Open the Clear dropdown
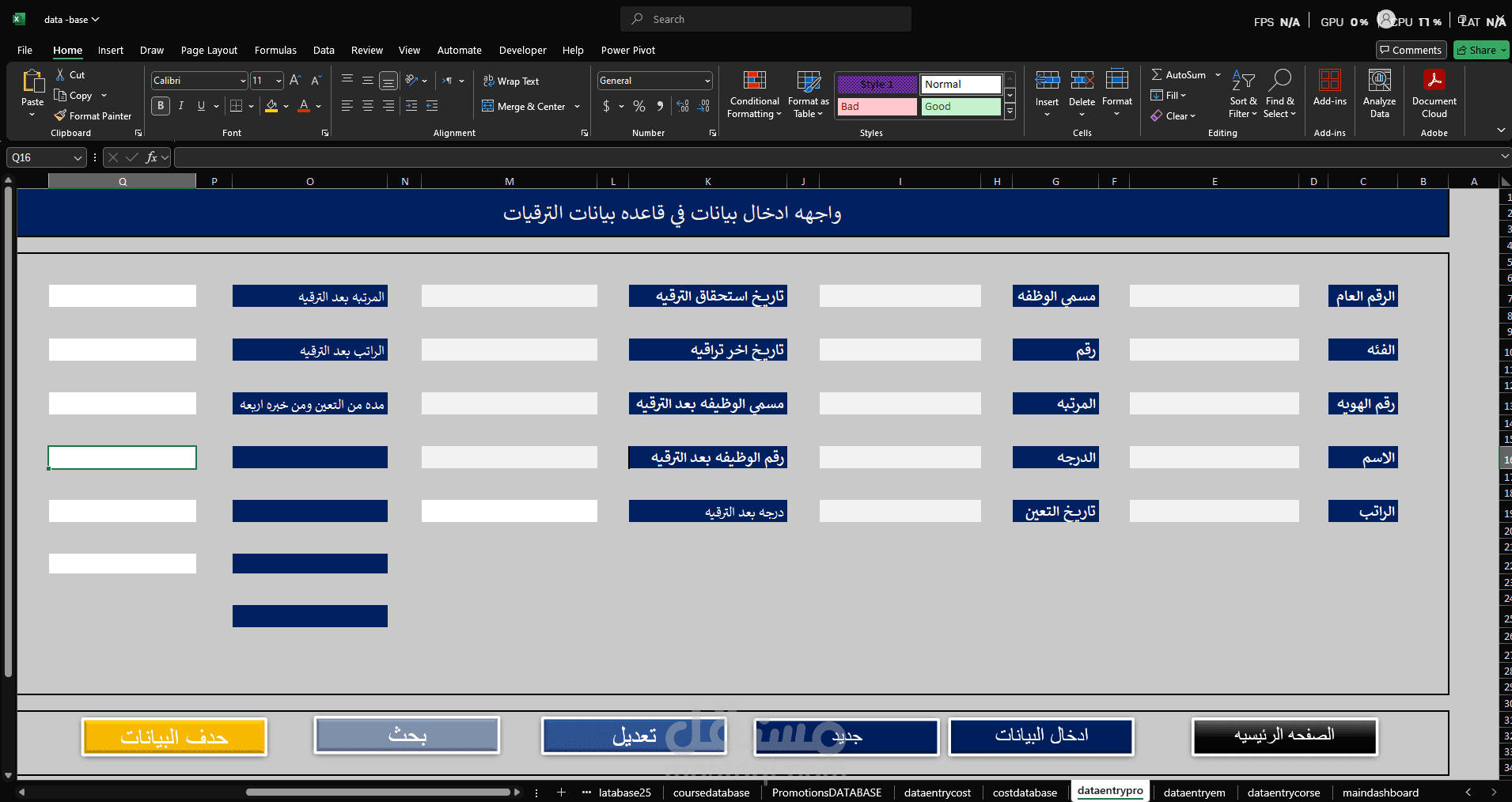The height and width of the screenshot is (802, 1512). click(1173, 115)
